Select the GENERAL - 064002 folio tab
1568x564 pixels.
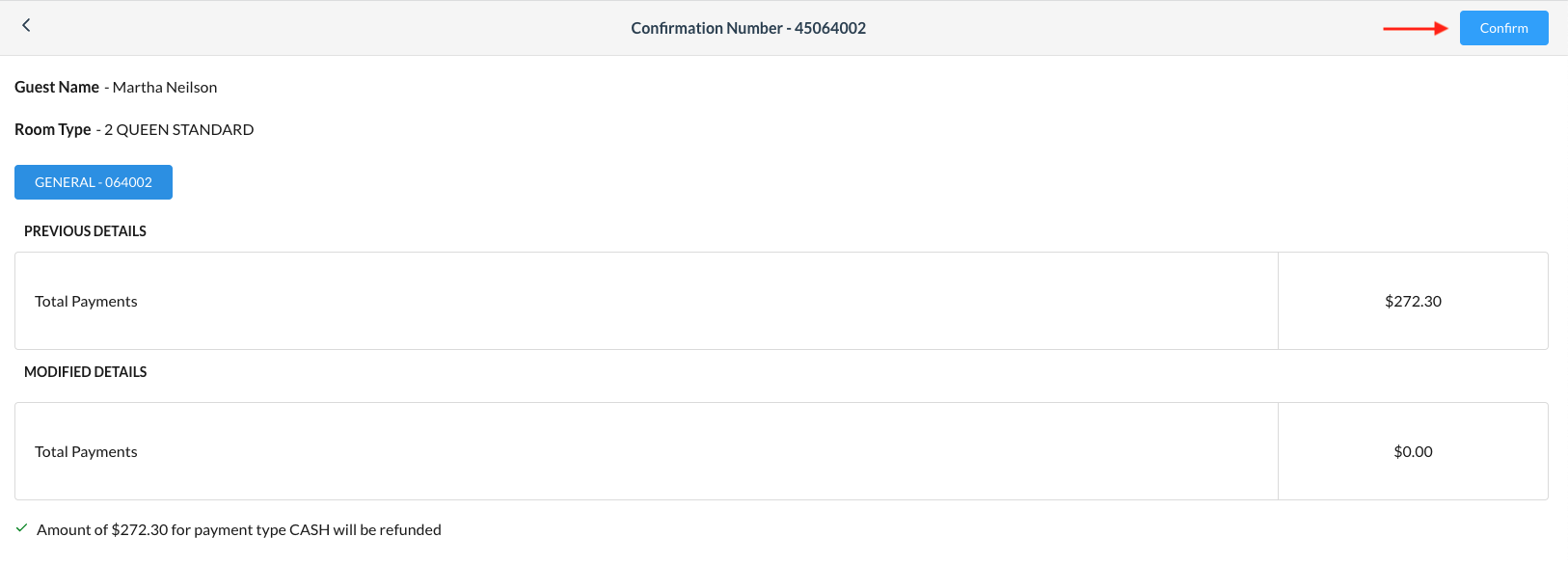point(93,182)
